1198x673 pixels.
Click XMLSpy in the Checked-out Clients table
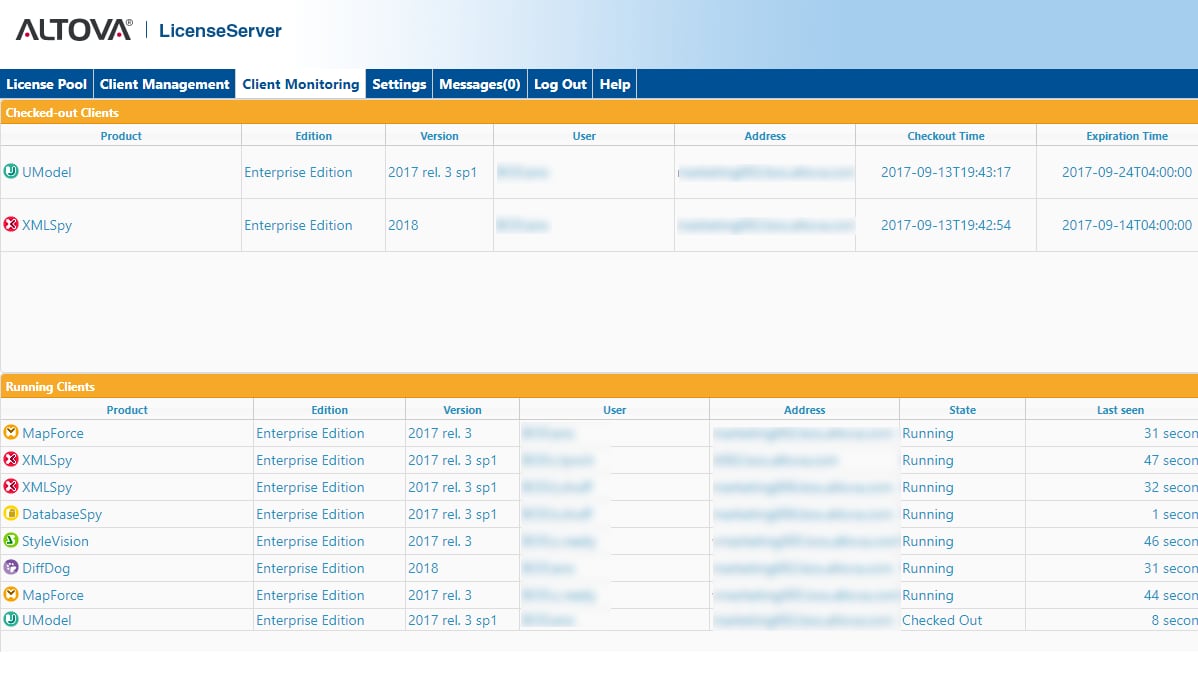(47, 225)
